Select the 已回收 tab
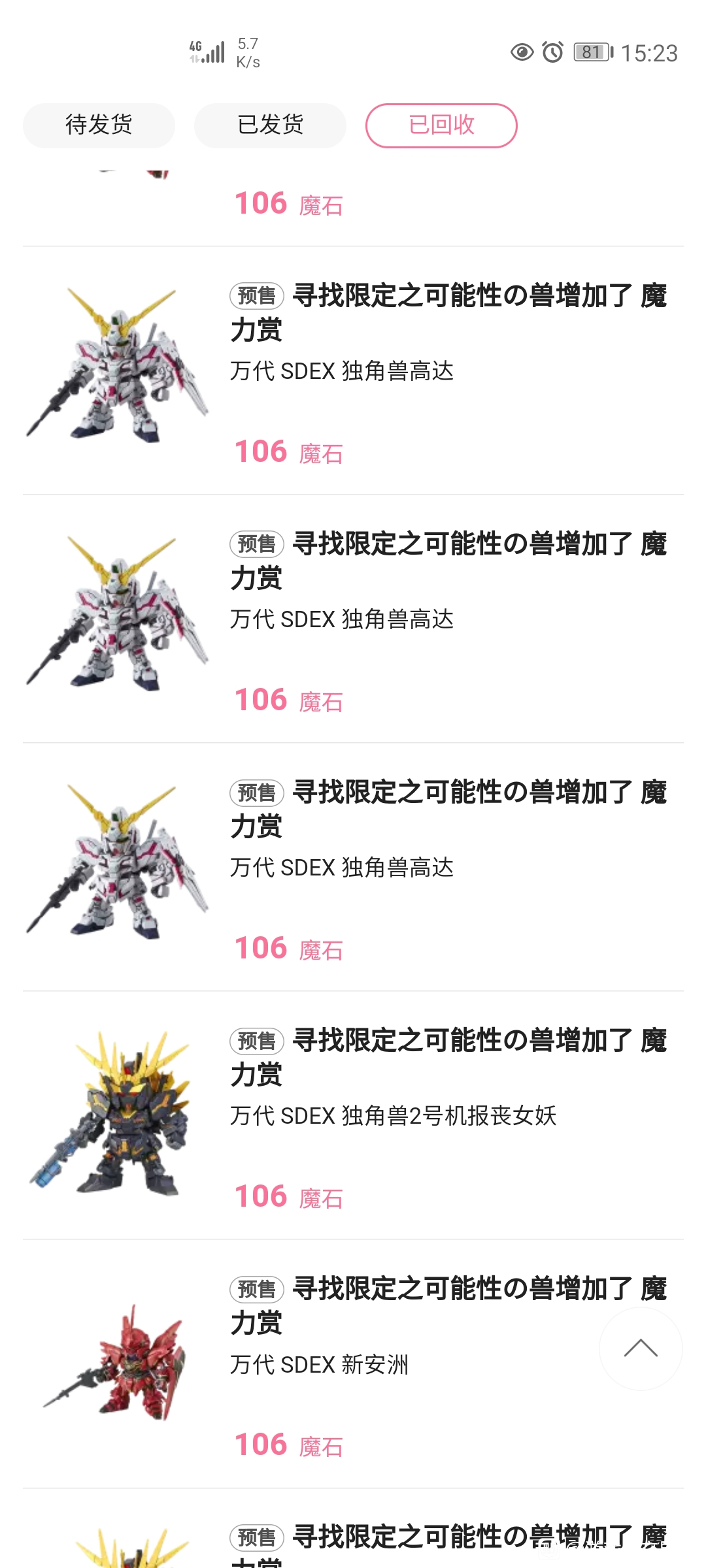Viewport: 706px width, 1568px height. pyautogui.click(x=441, y=125)
